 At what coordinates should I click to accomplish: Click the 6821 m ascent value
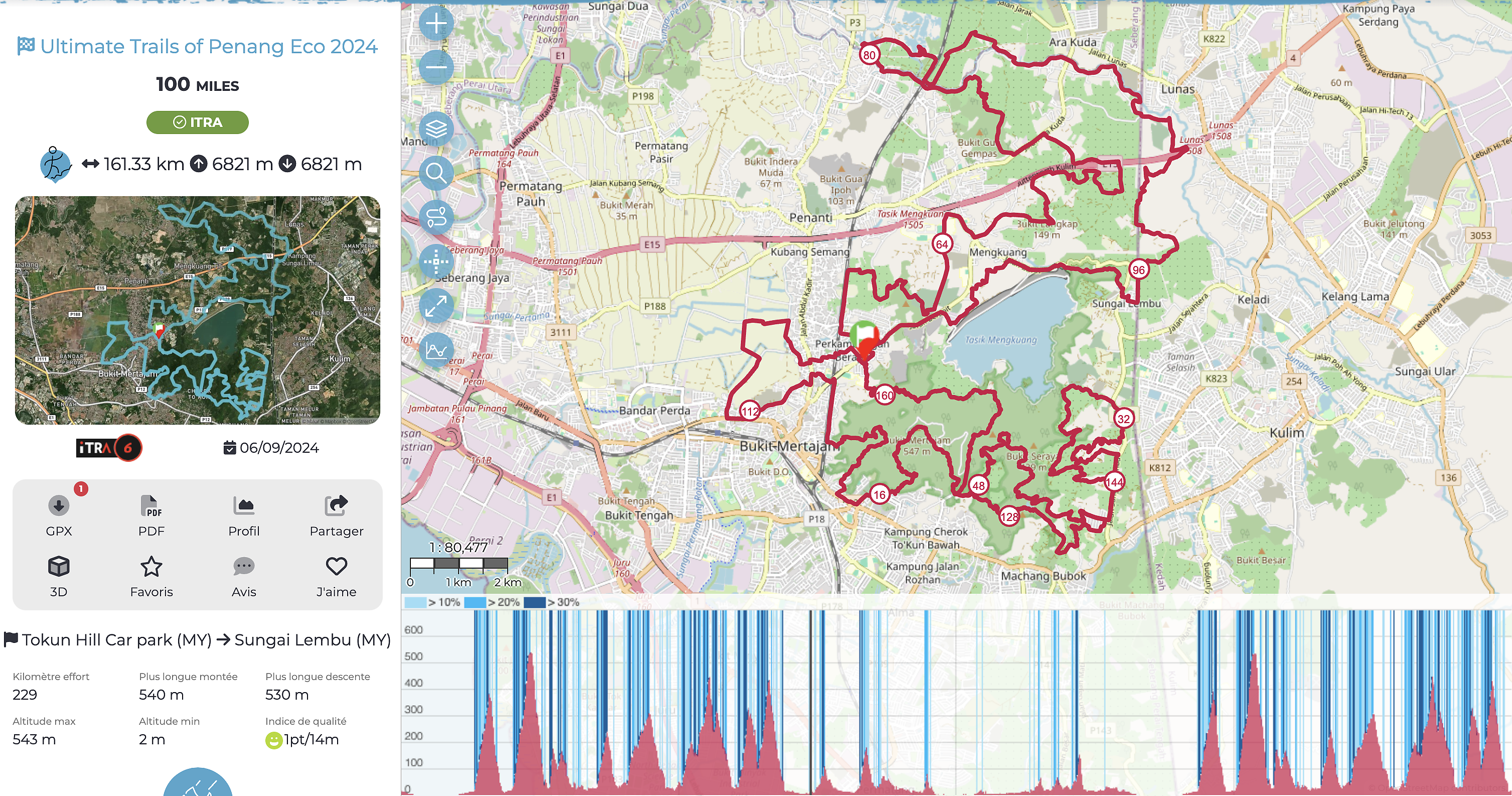pyautogui.click(x=242, y=164)
